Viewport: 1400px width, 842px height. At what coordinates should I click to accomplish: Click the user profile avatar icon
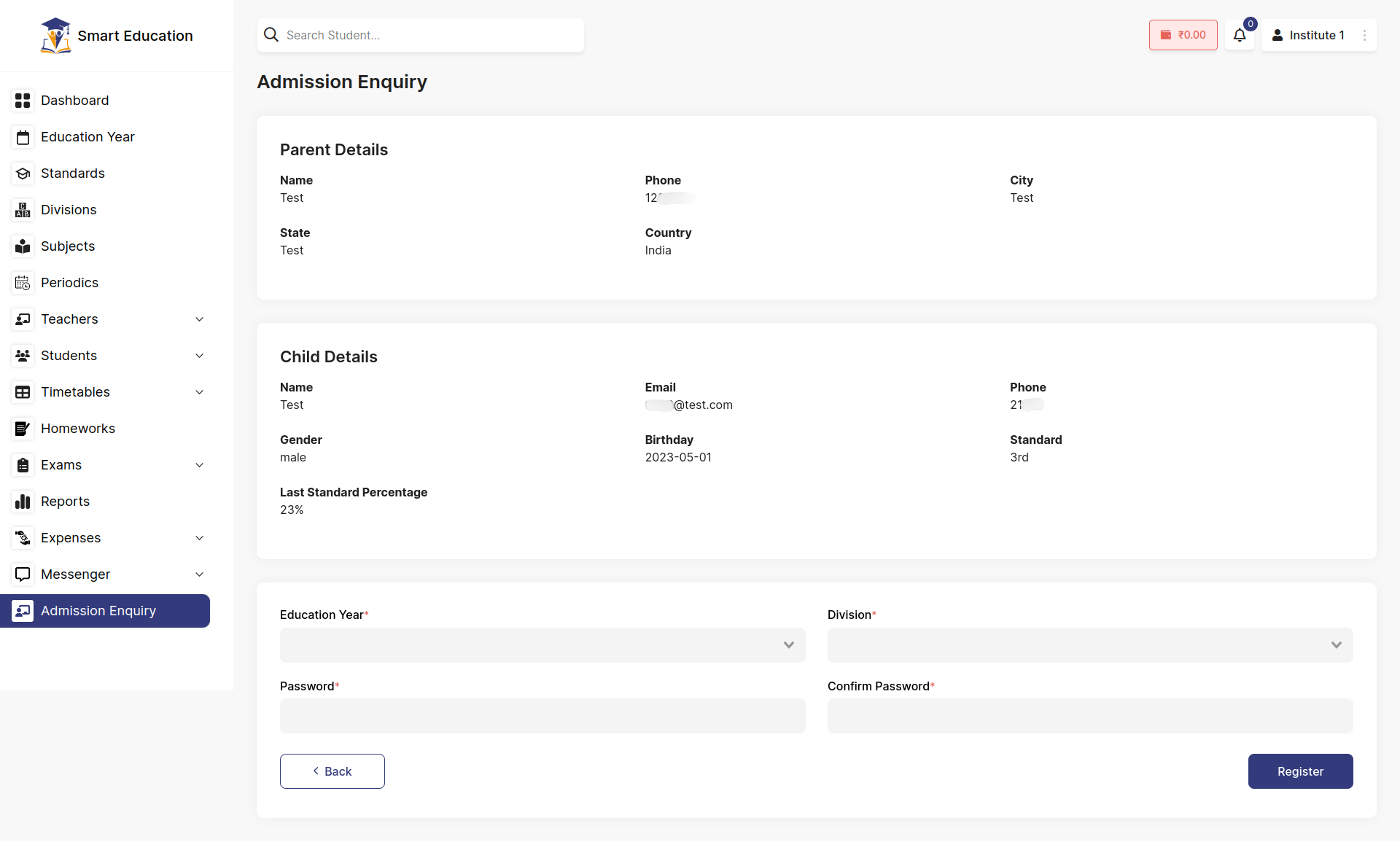click(x=1277, y=35)
